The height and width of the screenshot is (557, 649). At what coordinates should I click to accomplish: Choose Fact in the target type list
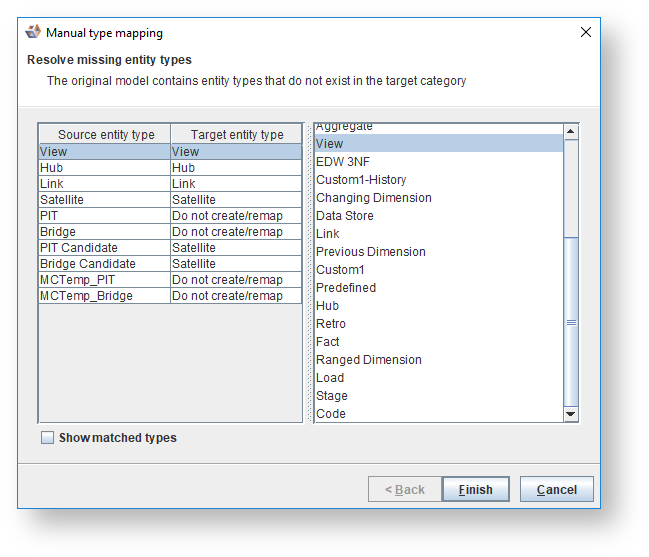click(439, 342)
